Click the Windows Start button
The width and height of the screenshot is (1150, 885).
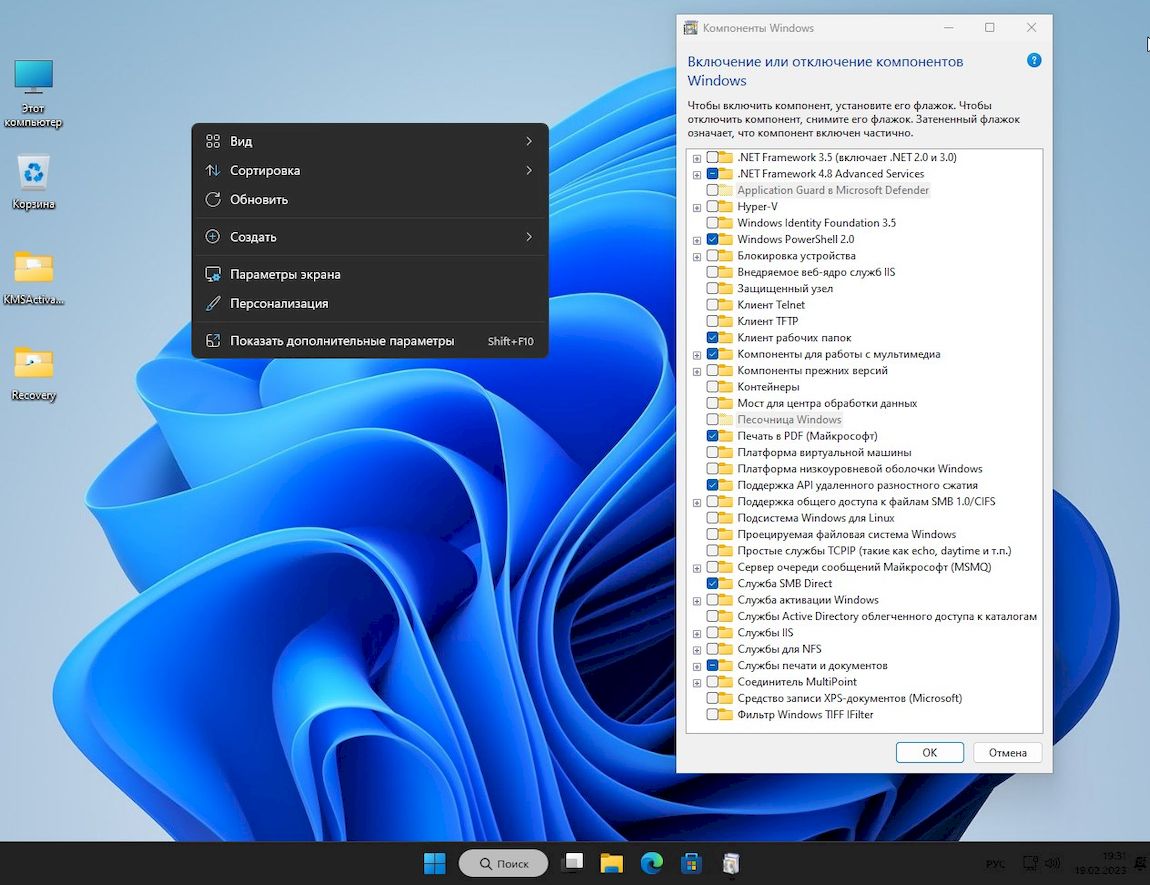point(435,863)
